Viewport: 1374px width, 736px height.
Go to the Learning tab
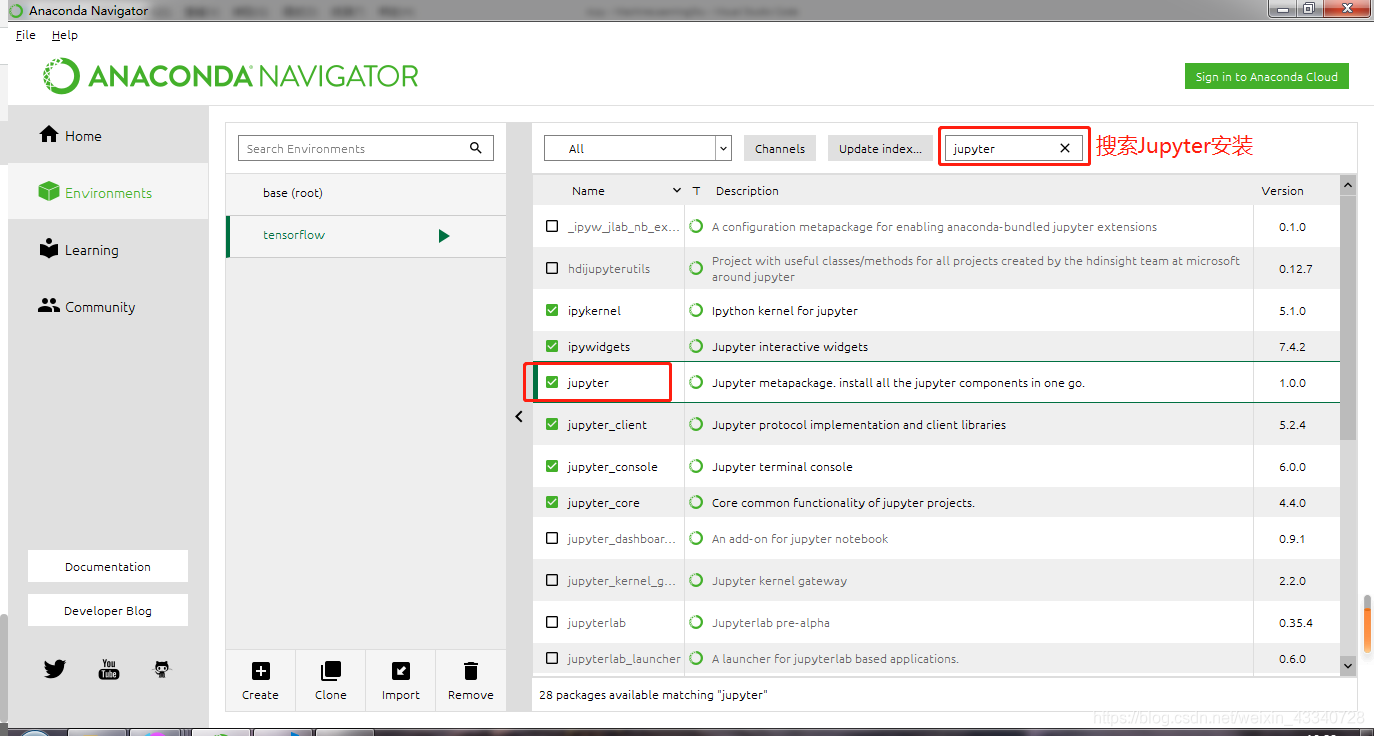coord(108,250)
